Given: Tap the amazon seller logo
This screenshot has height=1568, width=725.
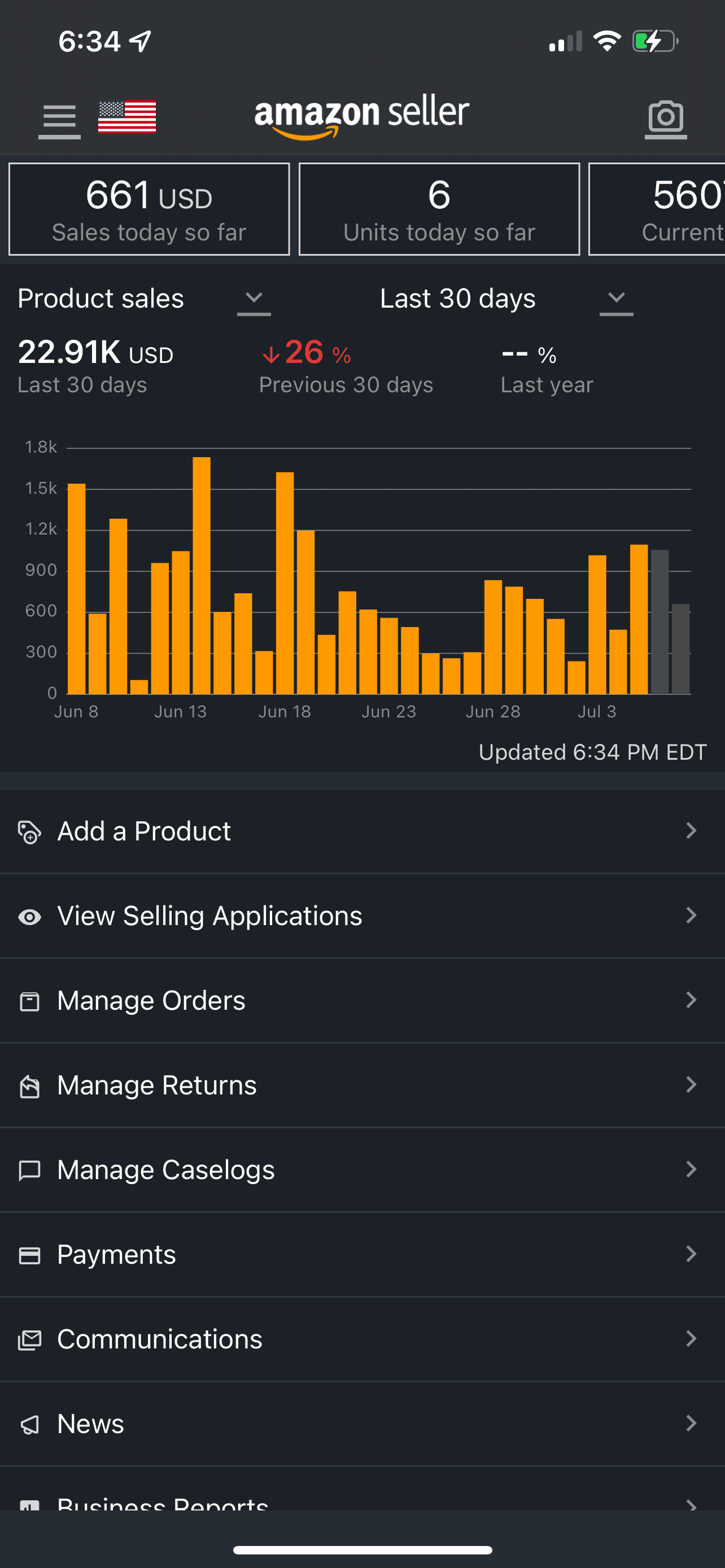Looking at the screenshot, I should click(361, 116).
